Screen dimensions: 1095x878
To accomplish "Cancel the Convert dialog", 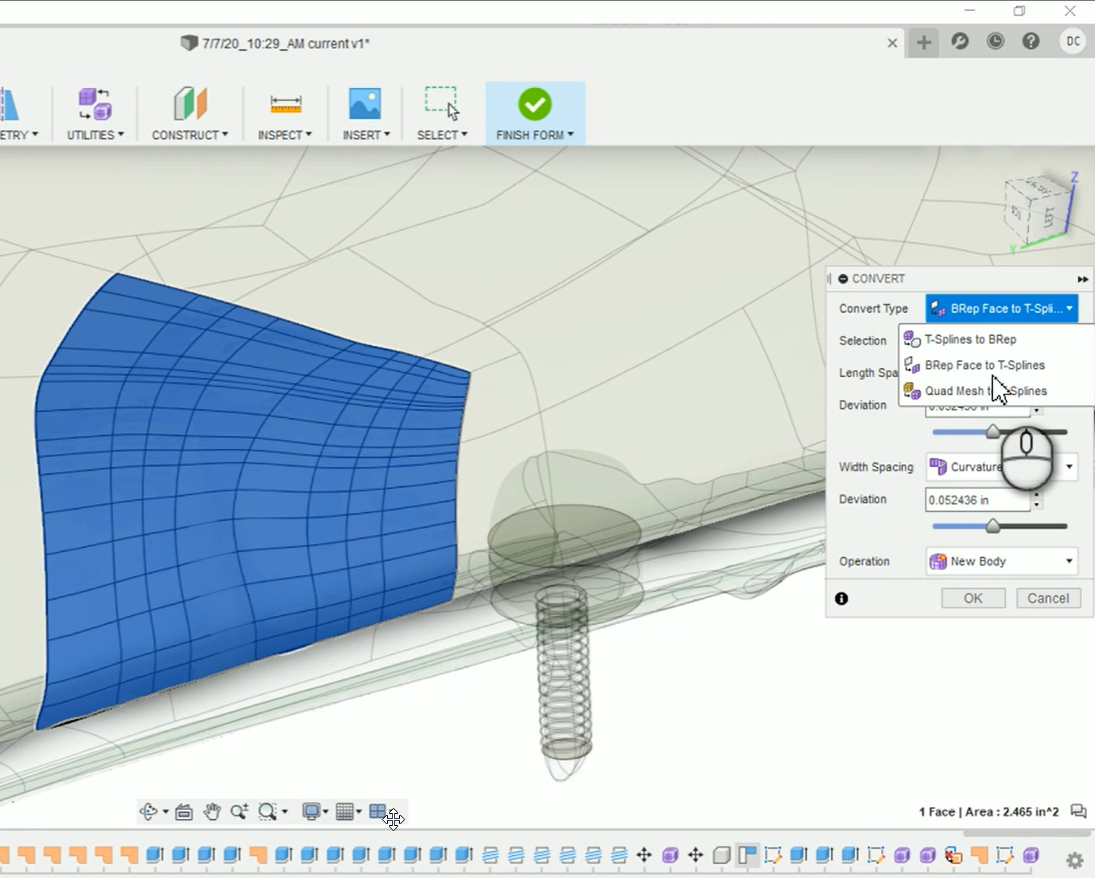I will click(1048, 598).
